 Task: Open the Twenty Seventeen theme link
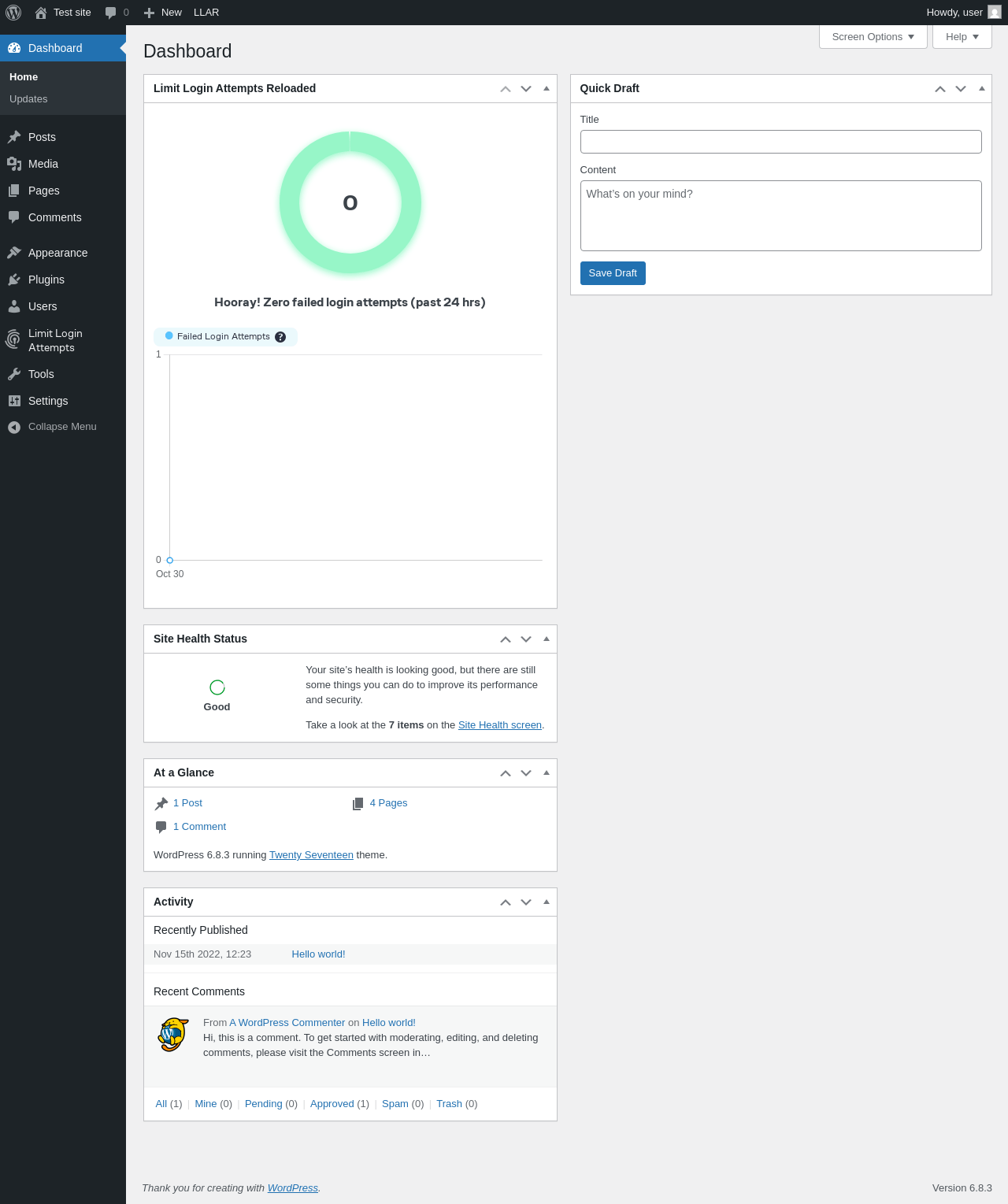coord(311,855)
